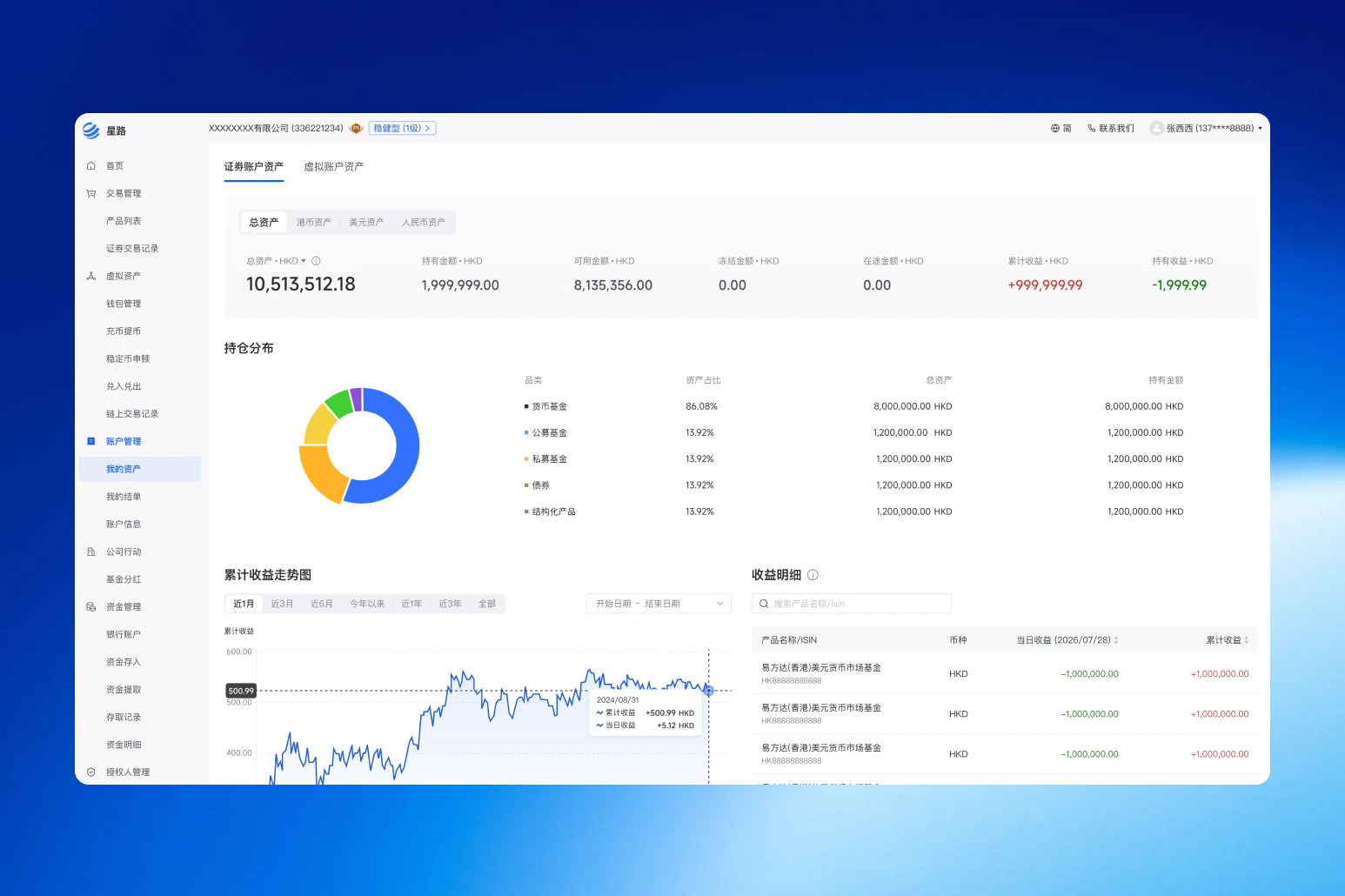
Task: Switch to 证券账户资产 tab
Action: pos(254,166)
